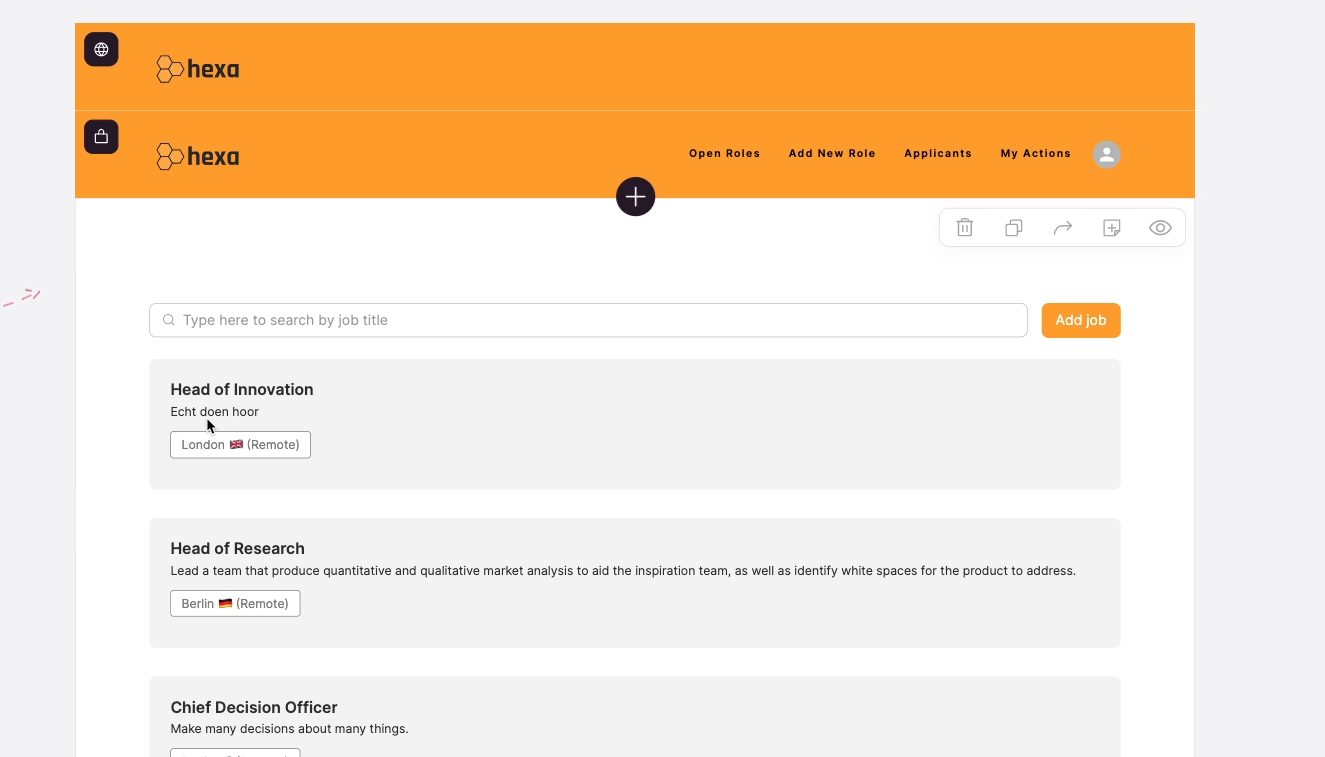Focus the job title search field
This screenshot has width=1325, height=757.
tap(588, 320)
